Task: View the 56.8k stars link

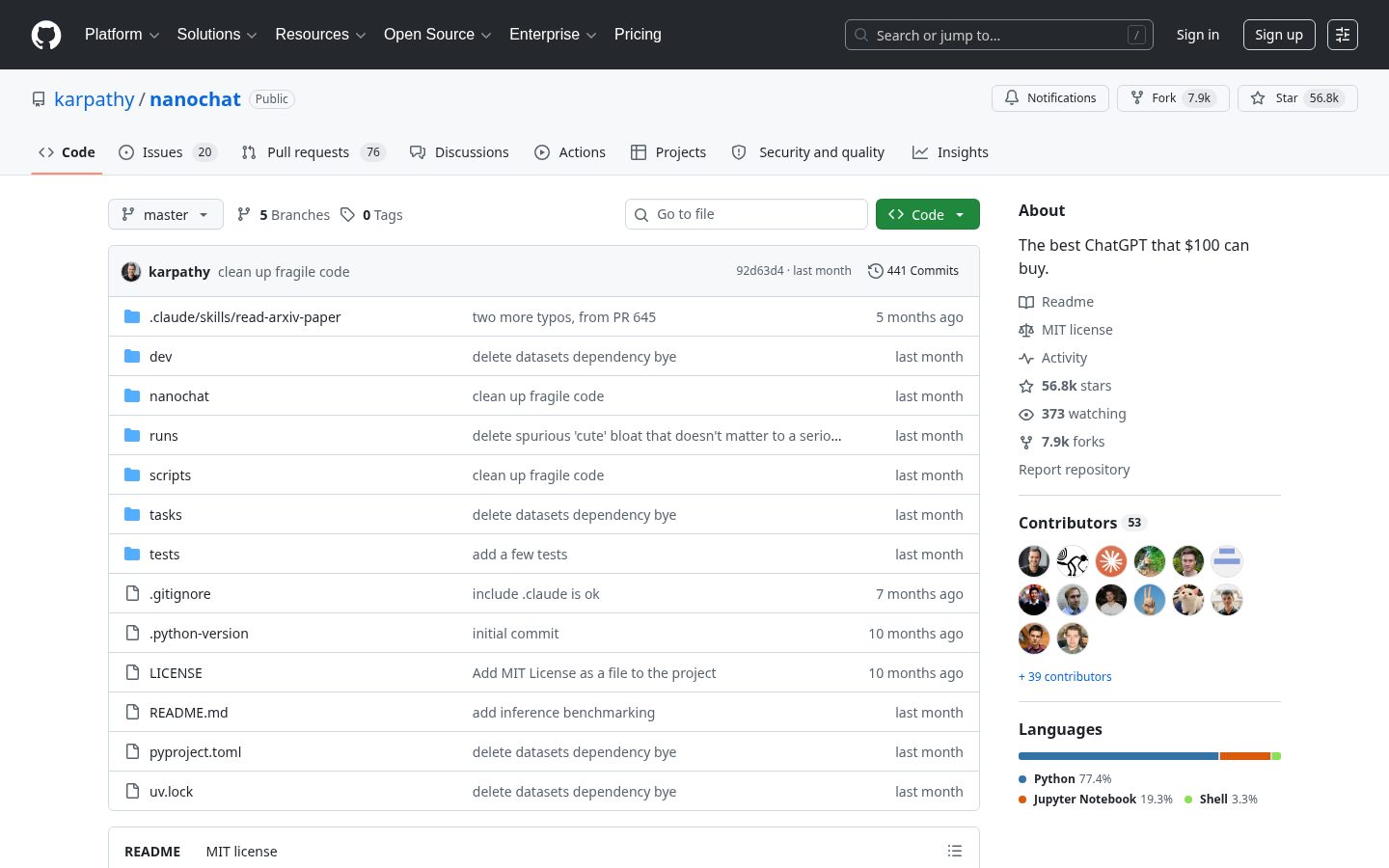Action: coord(1065,386)
